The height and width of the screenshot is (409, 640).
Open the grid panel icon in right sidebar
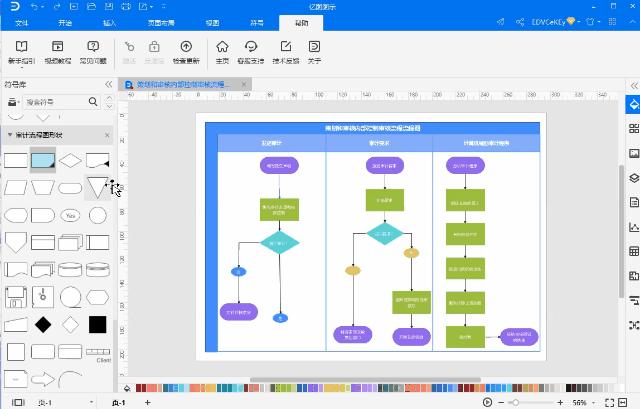click(x=633, y=129)
